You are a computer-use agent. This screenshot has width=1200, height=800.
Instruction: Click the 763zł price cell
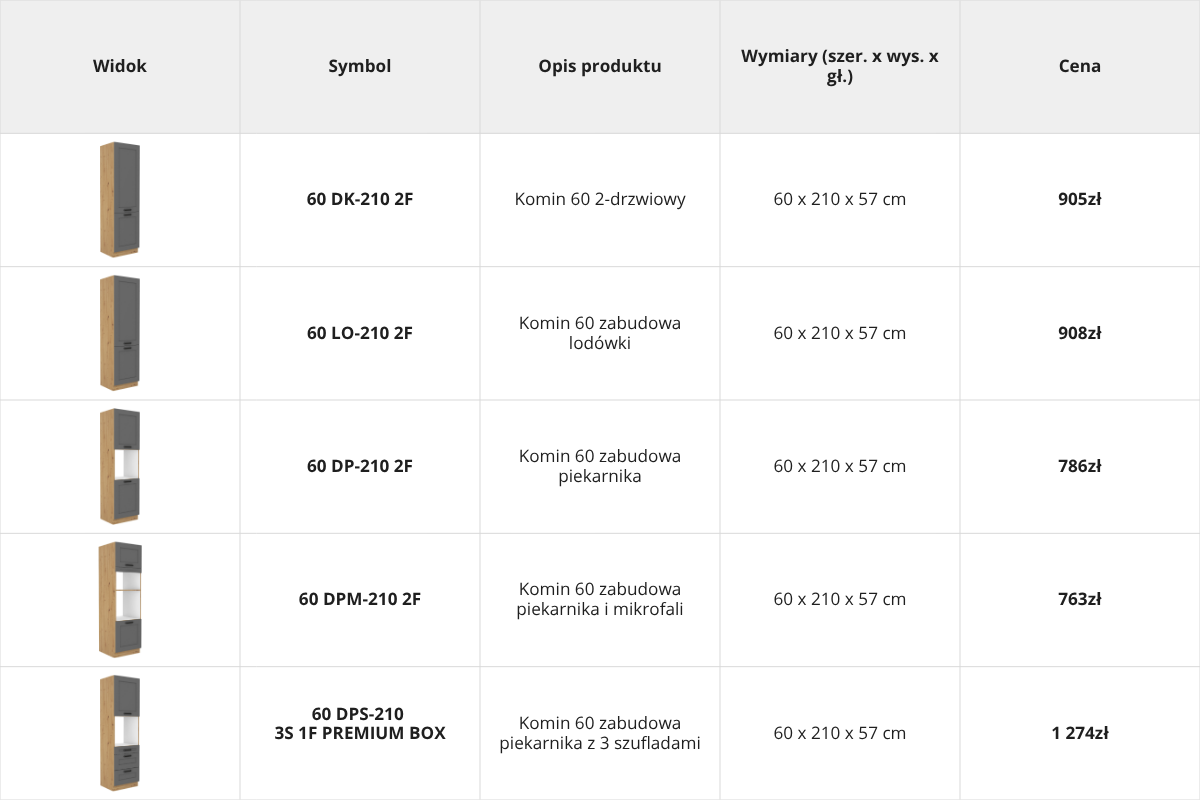(x=1080, y=599)
